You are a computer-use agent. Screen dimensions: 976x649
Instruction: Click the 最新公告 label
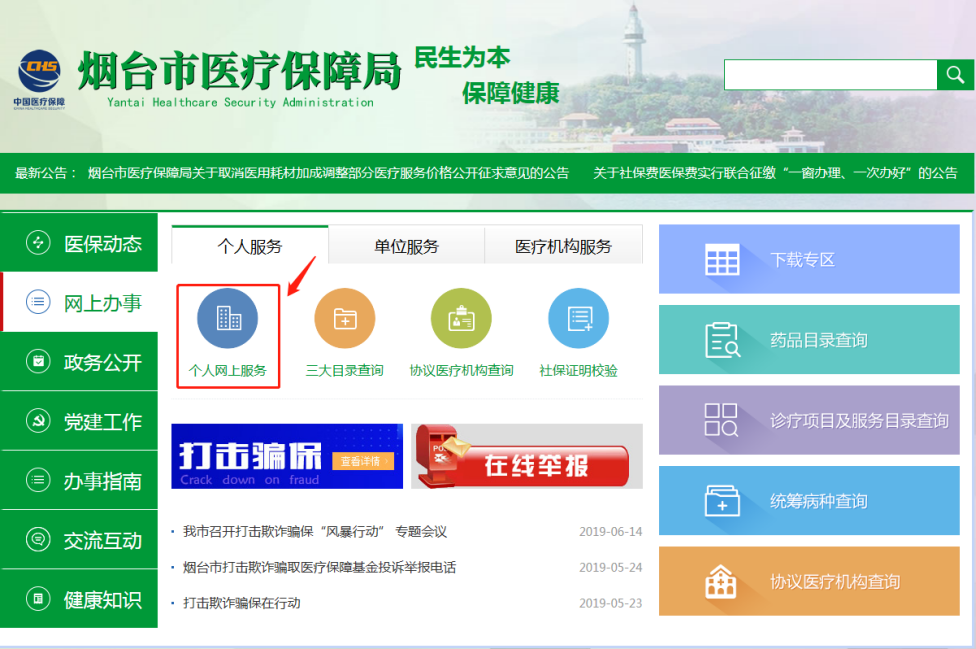[x=45, y=173]
